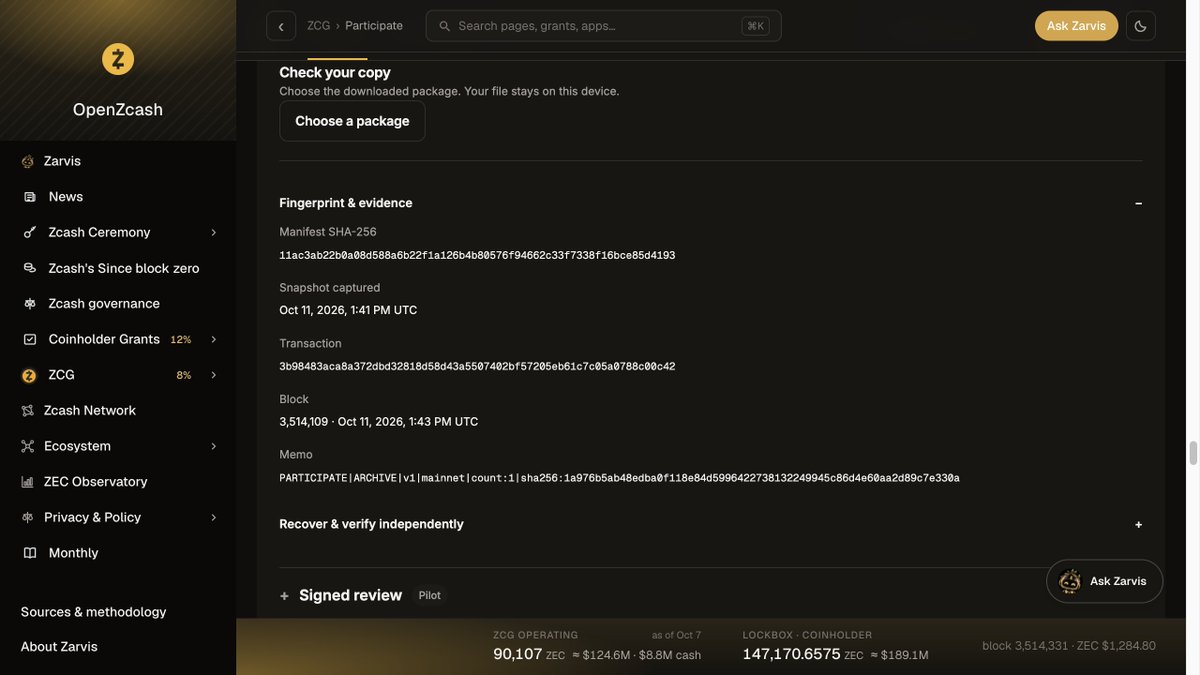Go back using the chevron button
Screen dimensions: 1200x675
281,26
